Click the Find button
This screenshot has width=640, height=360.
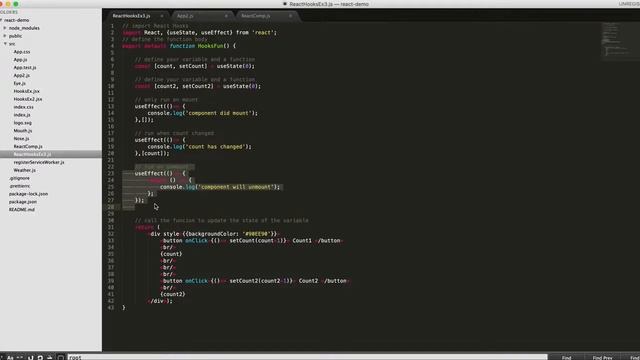pos(566,358)
